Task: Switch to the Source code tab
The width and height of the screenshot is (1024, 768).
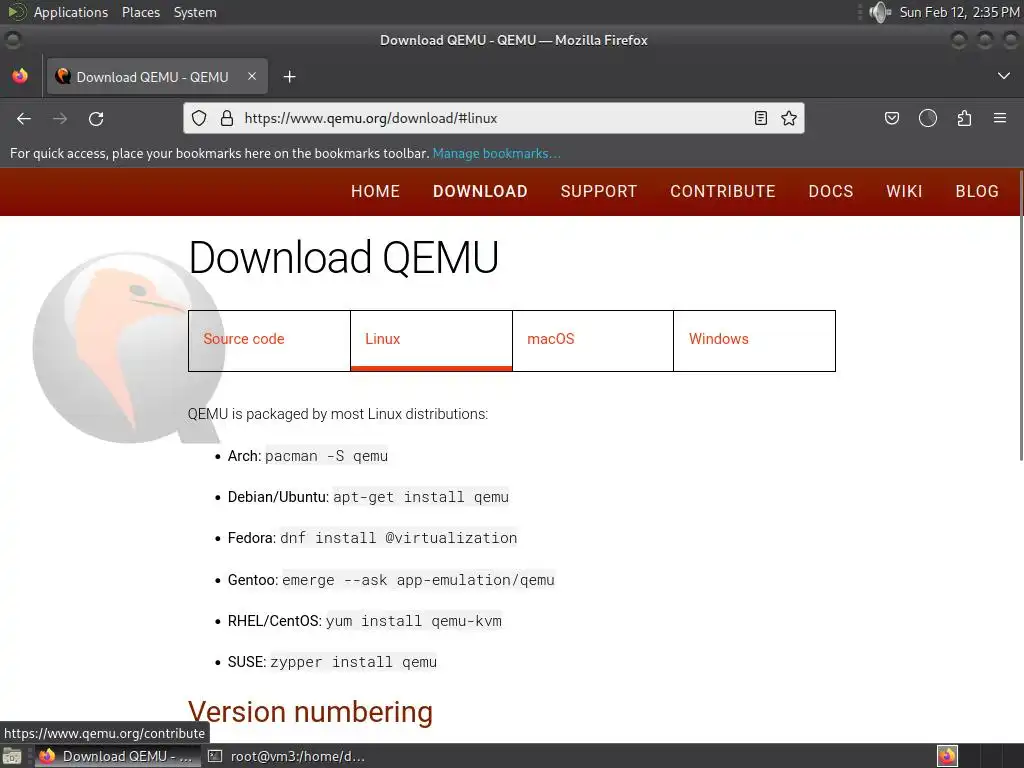Action: point(269,340)
